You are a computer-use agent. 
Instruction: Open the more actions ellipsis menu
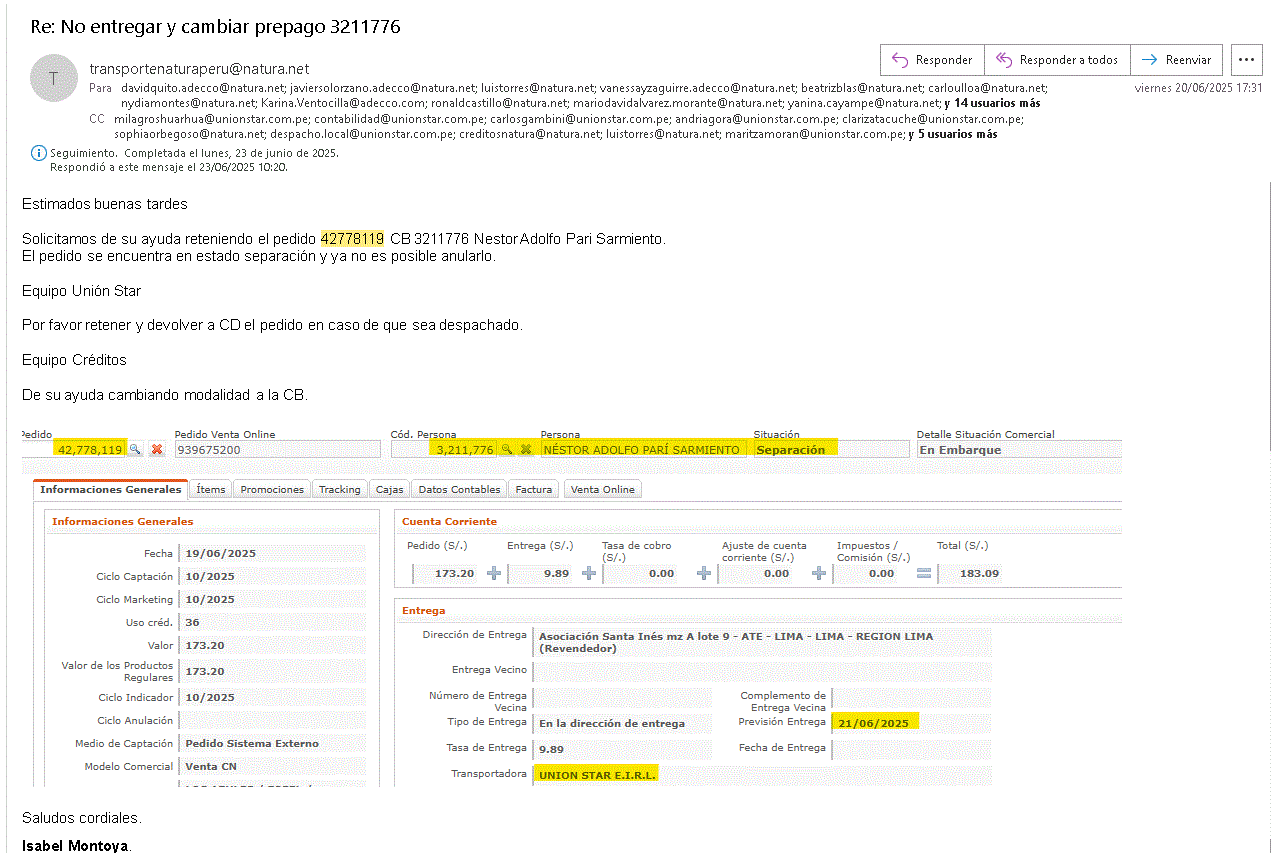click(1246, 60)
